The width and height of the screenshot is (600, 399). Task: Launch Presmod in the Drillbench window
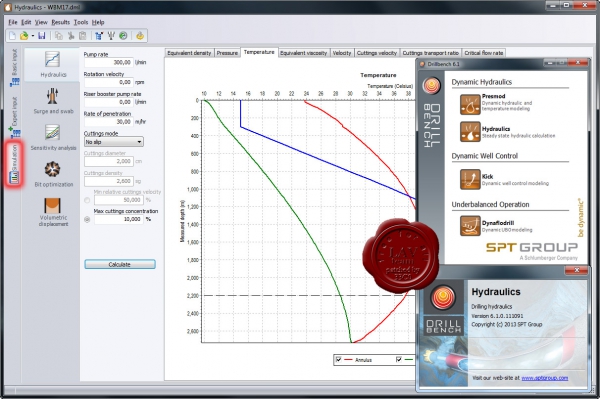(470, 104)
